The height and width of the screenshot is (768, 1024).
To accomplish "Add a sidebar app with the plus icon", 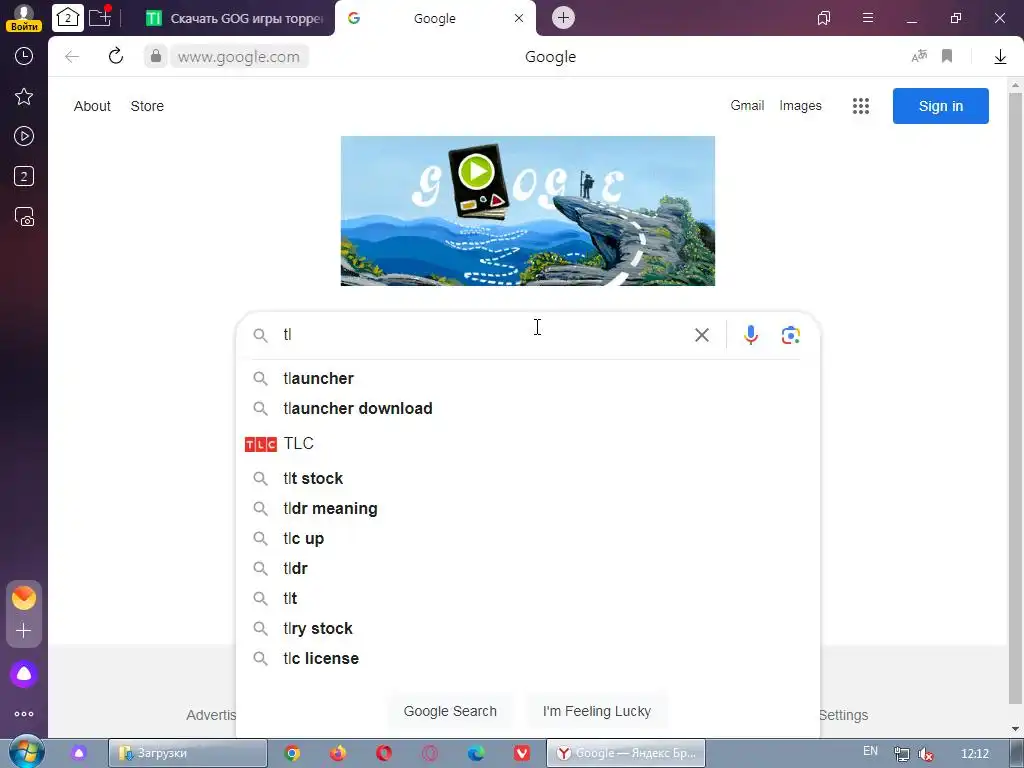I will [x=24, y=630].
